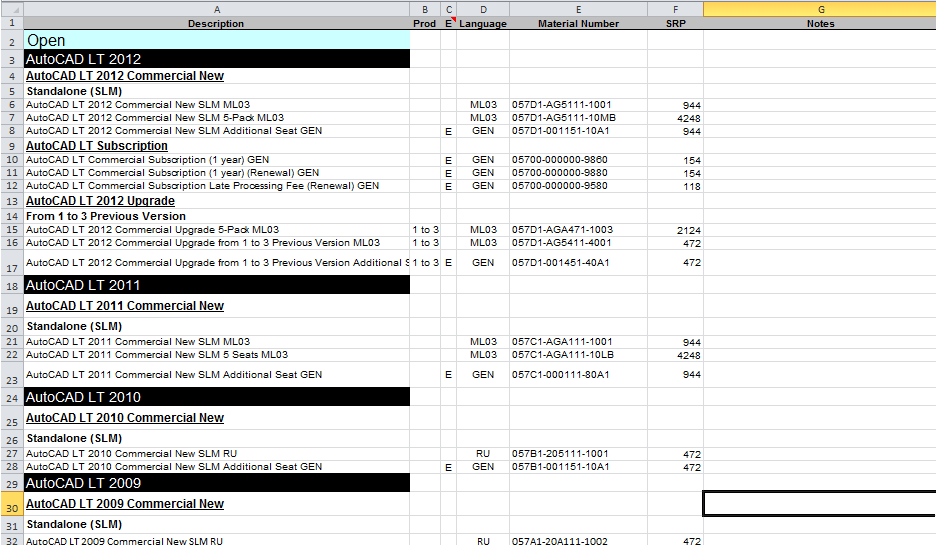Viewport: 936px width, 545px height.
Task: Select Commercial Subscription (1 year) GEN cell
Action: coord(217,160)
